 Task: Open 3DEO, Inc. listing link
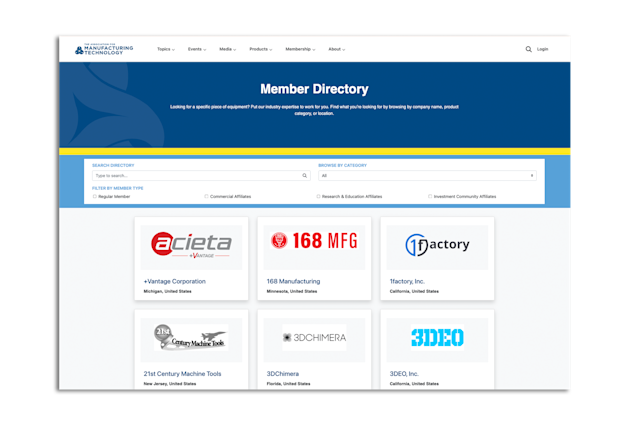[x=404, y=374]
